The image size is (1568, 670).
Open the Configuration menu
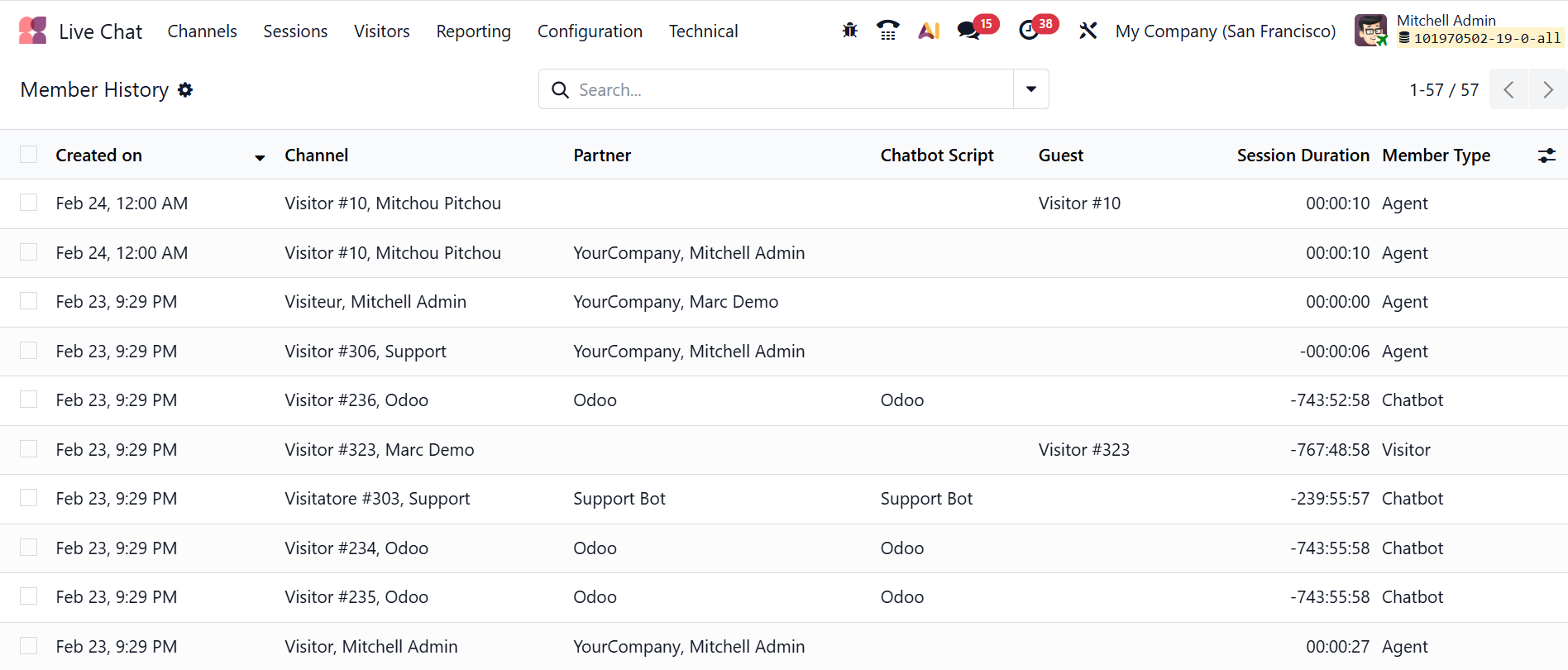tap(590, 31)
